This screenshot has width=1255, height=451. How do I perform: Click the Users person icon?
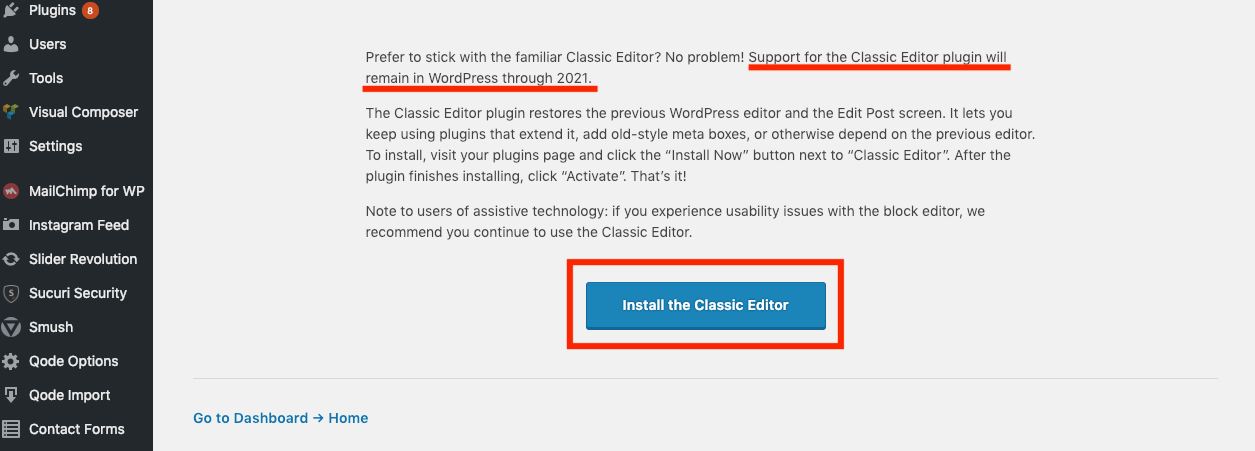11,44
